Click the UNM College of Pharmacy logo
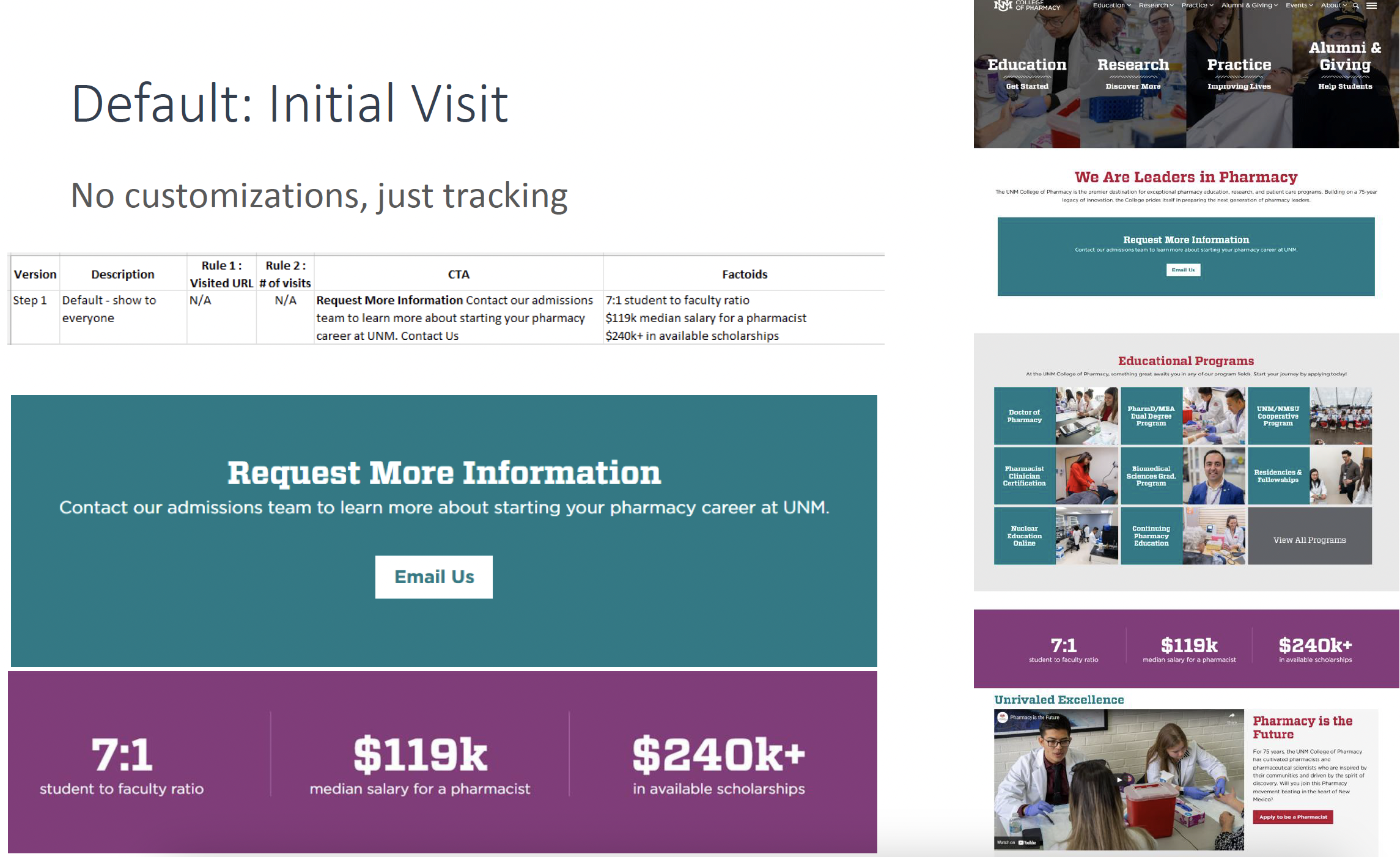The image size is (1400, 857). point(1027,6)
